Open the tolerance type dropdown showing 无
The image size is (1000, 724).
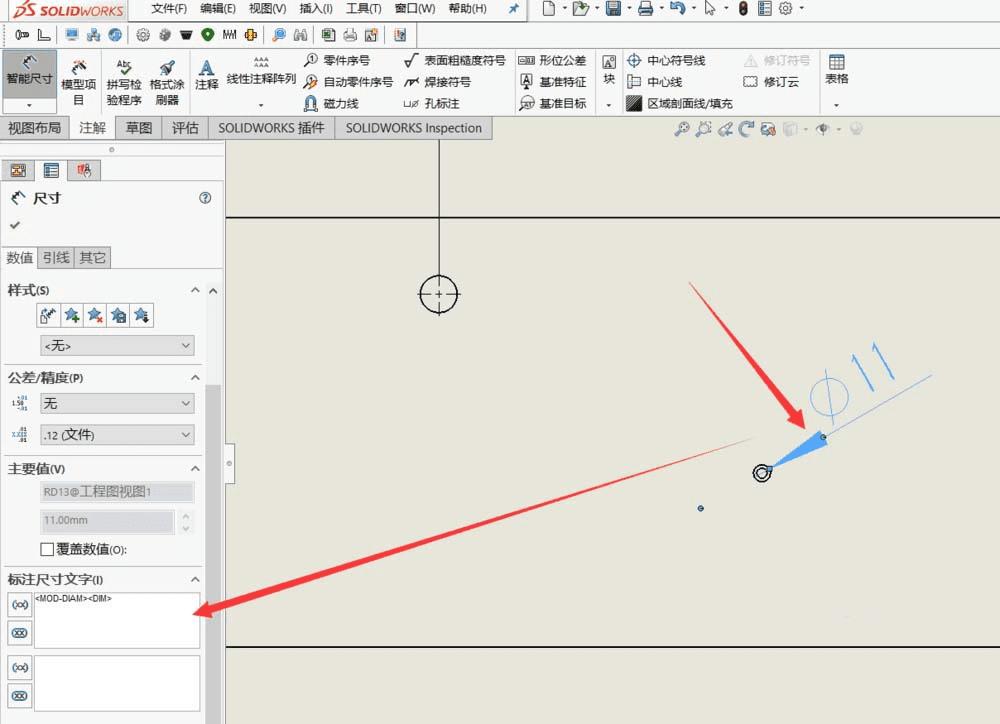[x=116, y=403]
